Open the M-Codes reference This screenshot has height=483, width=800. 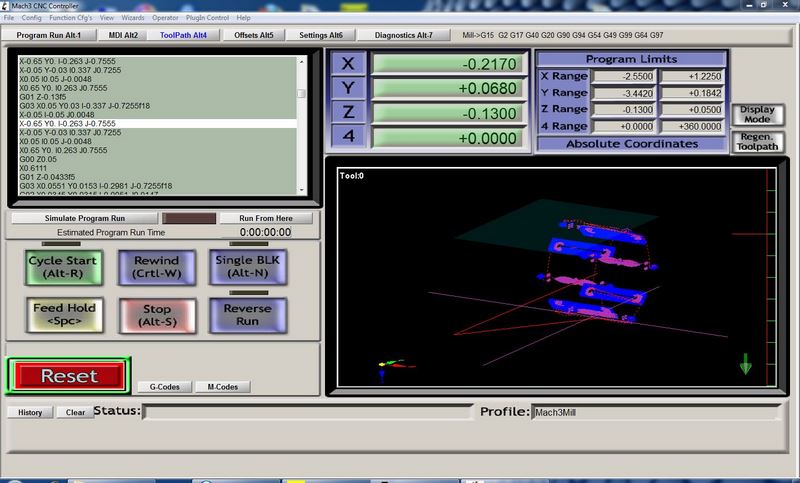coord(222,387)
